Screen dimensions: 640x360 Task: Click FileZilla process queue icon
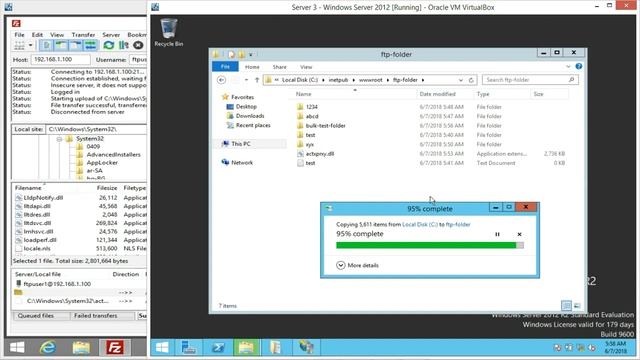click(124, 45)
